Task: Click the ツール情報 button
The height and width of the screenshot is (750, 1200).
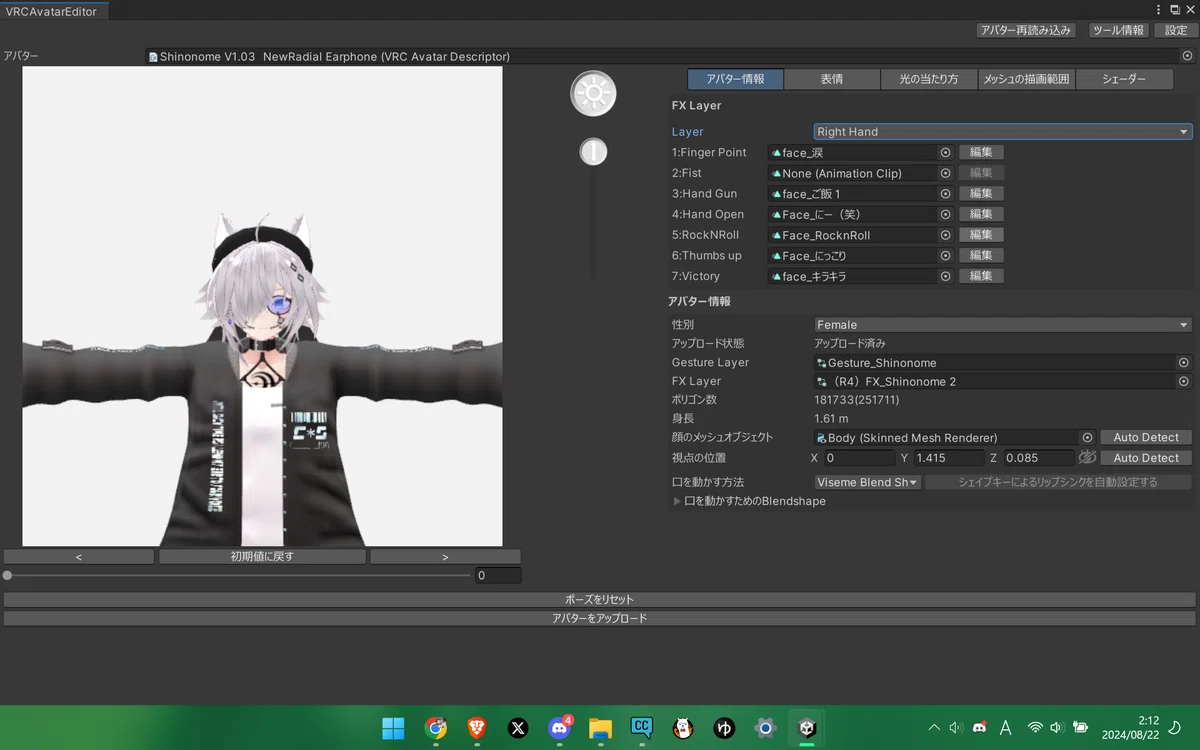Action: pyautogui.click(x=1118, y=30)
